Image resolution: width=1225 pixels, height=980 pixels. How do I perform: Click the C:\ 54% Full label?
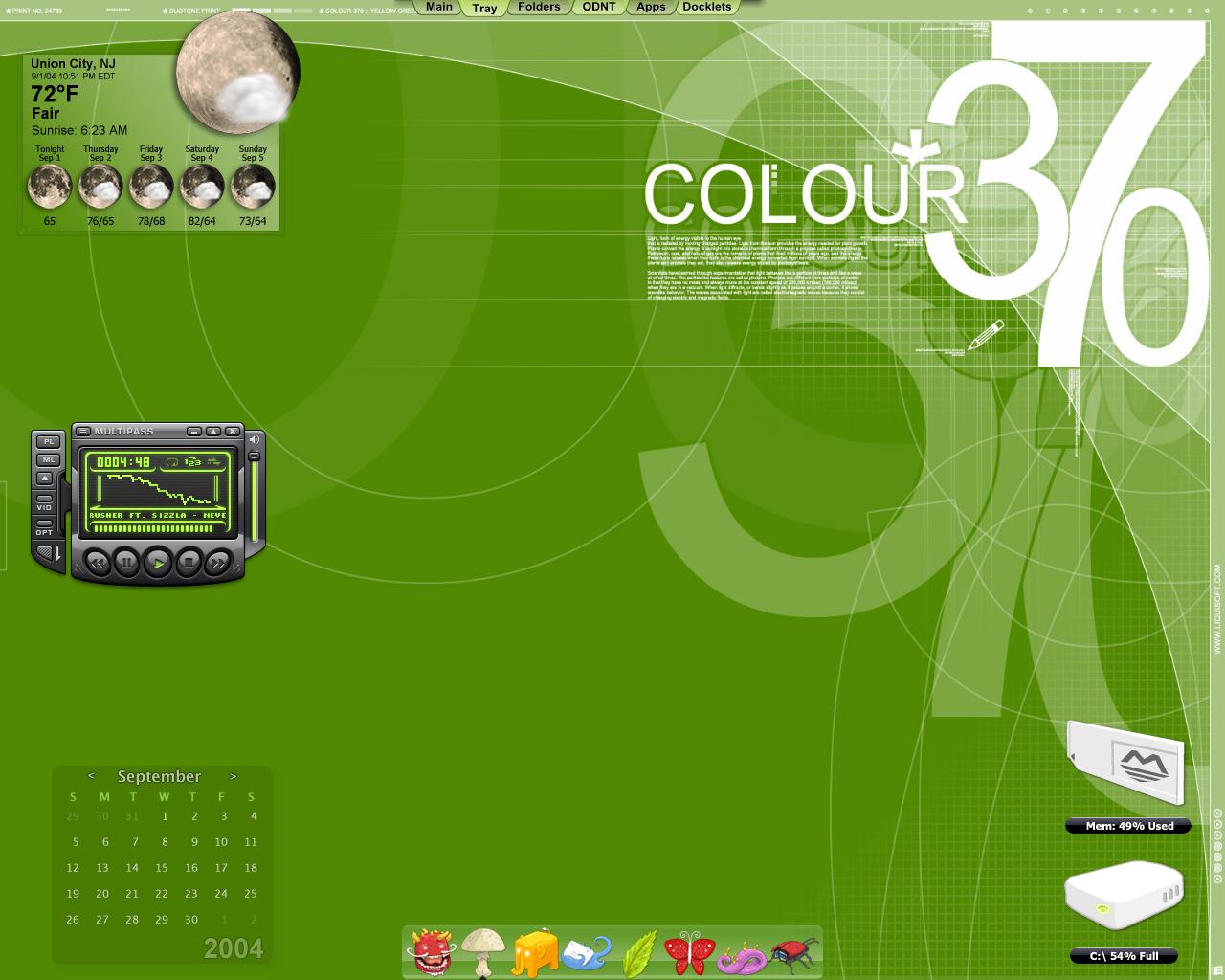pyautogui.click(x=1124, y=956)
